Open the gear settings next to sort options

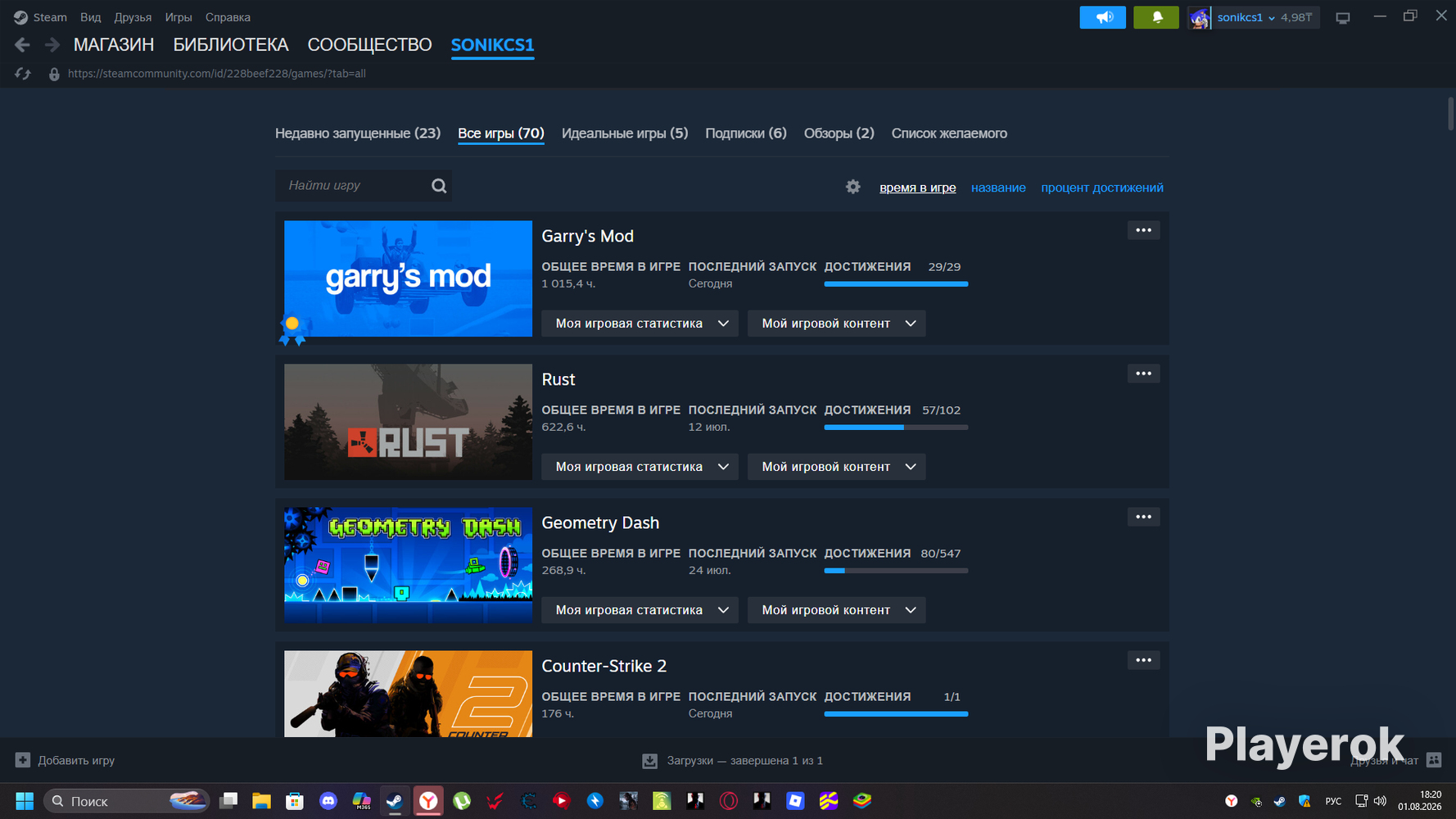click(853, 187)
